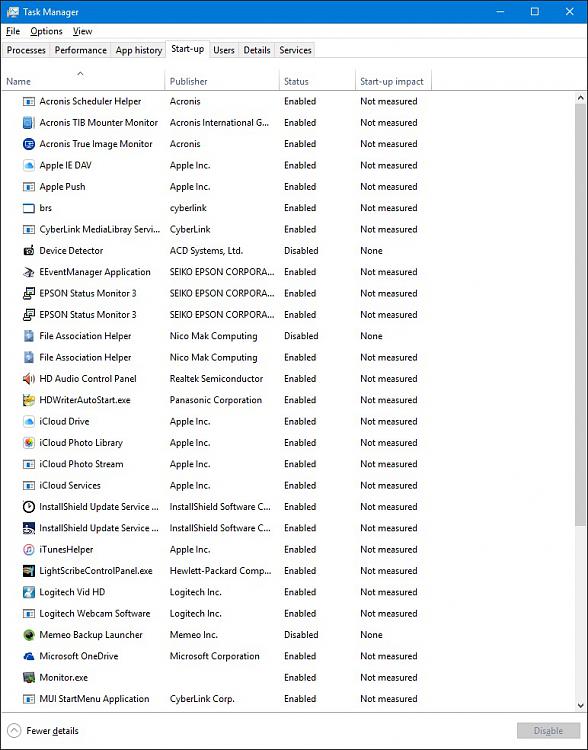The width and height of the screenshot is (588, 750).
Task: Click the iCloud Services icon
Action: pos(29,485)
